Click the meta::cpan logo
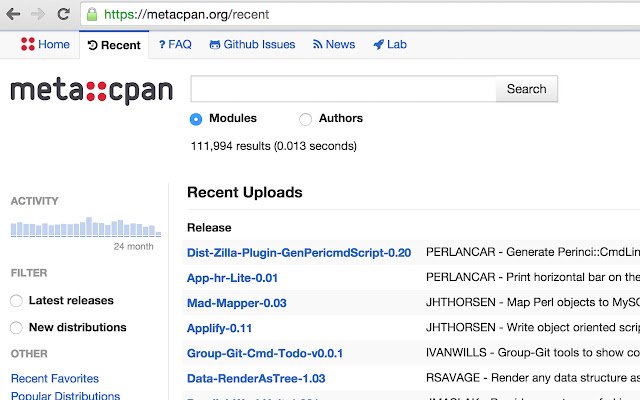The width and height of the screenshot is (640, 400). coord(92,91)
